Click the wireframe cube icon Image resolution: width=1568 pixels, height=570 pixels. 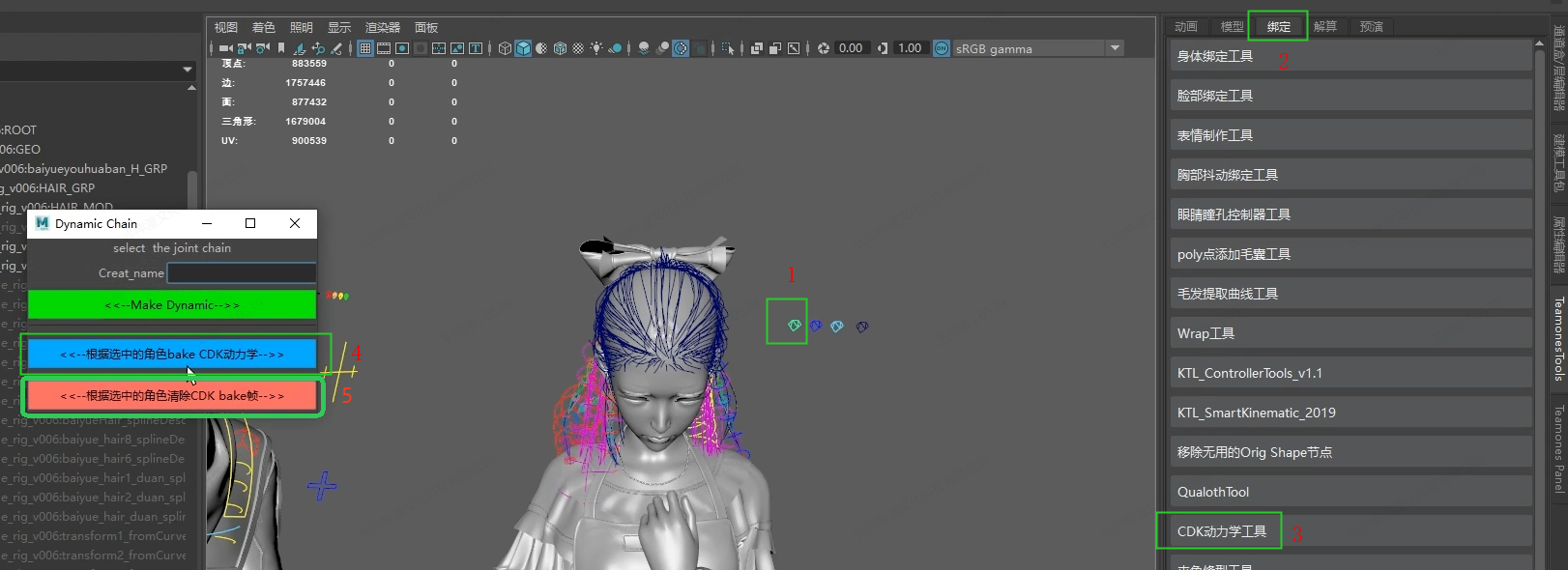[505, 48]
